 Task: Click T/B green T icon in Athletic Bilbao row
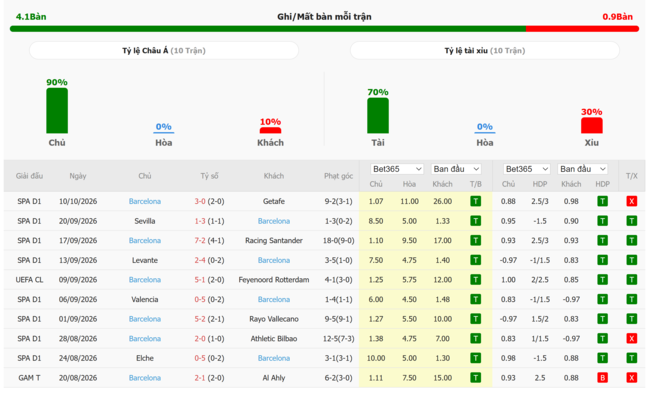[x=475, y=339]
